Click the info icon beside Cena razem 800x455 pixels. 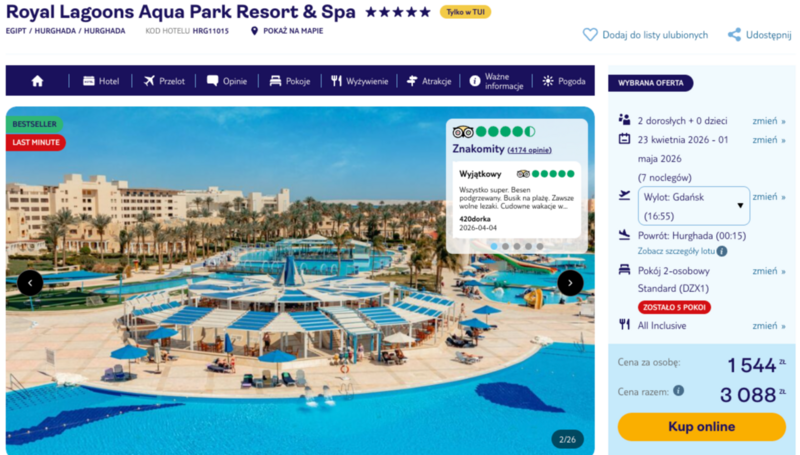click(x=678, y=391)
